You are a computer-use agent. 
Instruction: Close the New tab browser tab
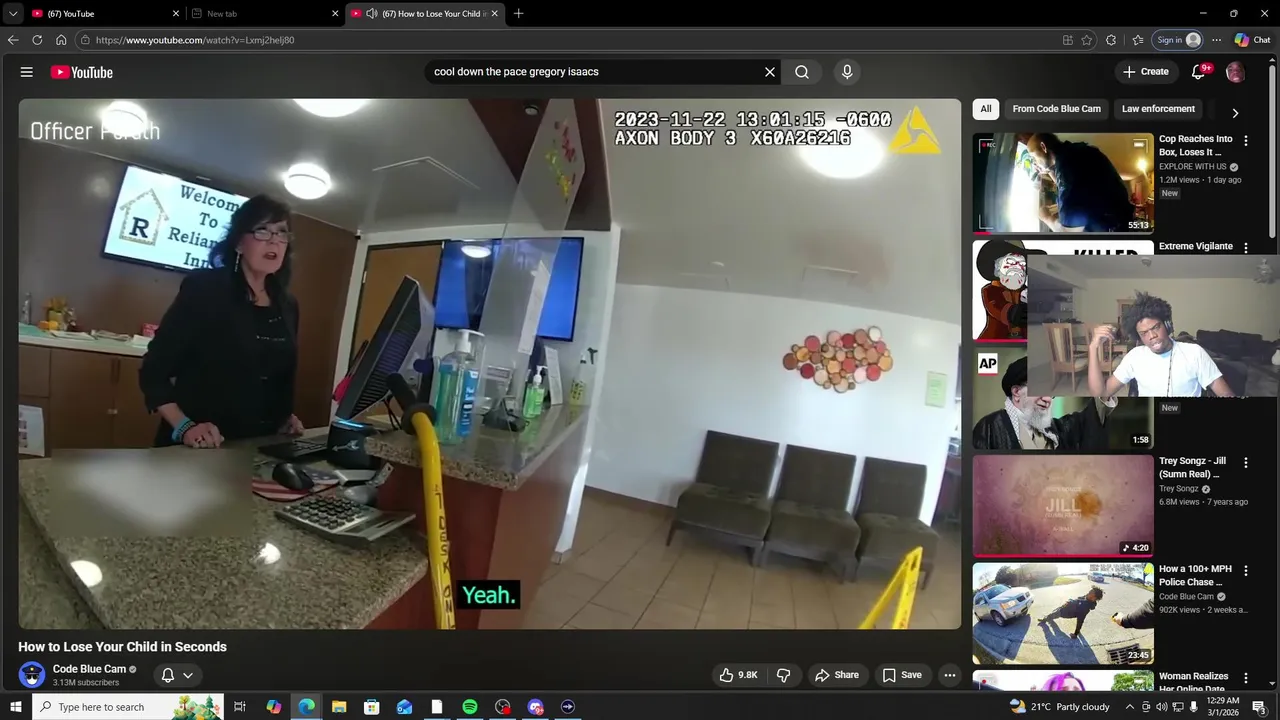(335, 13)
